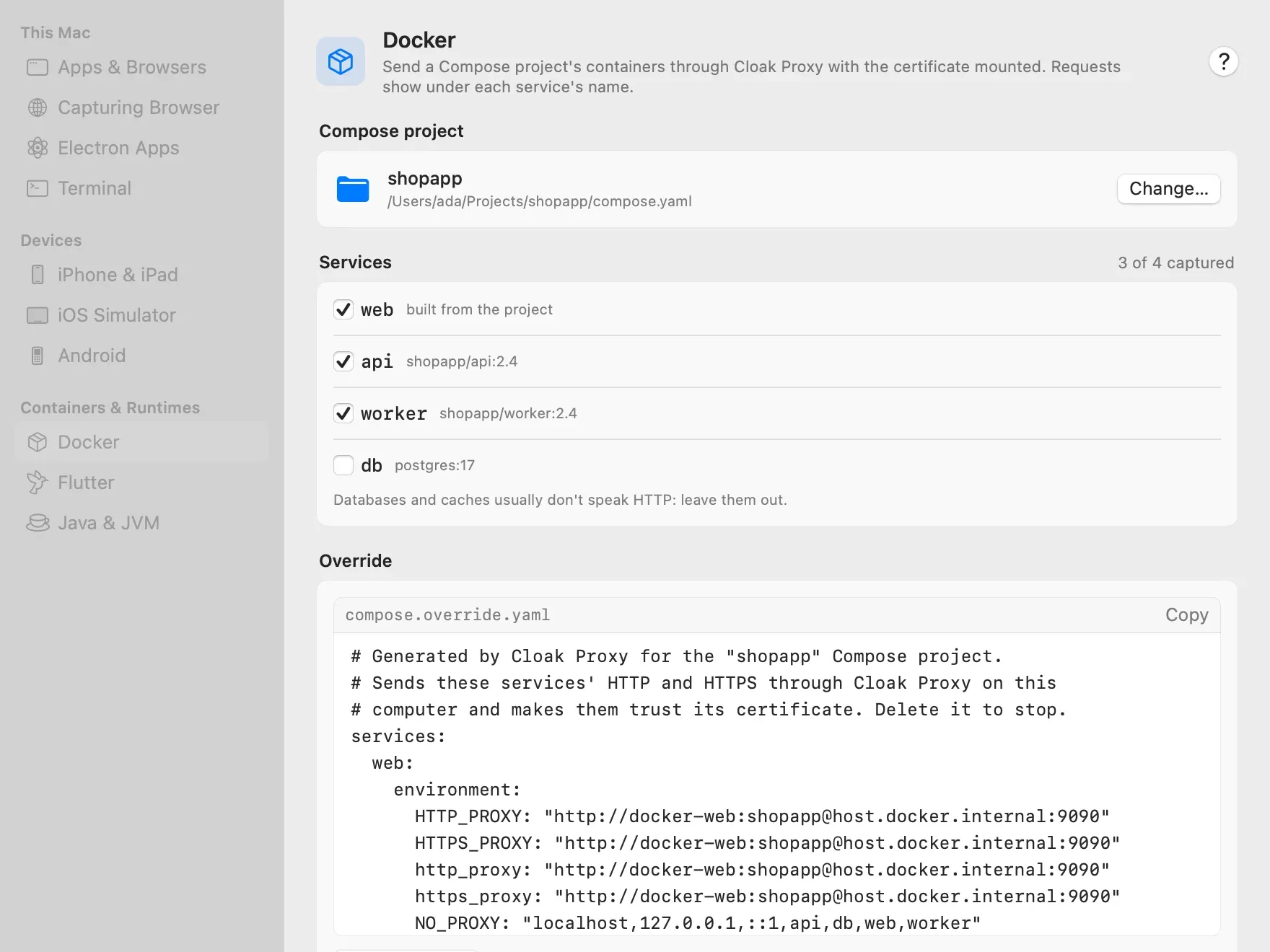Uncheck the api service checkbox
The image size is (1270, 952).
[x=343, y=361]
